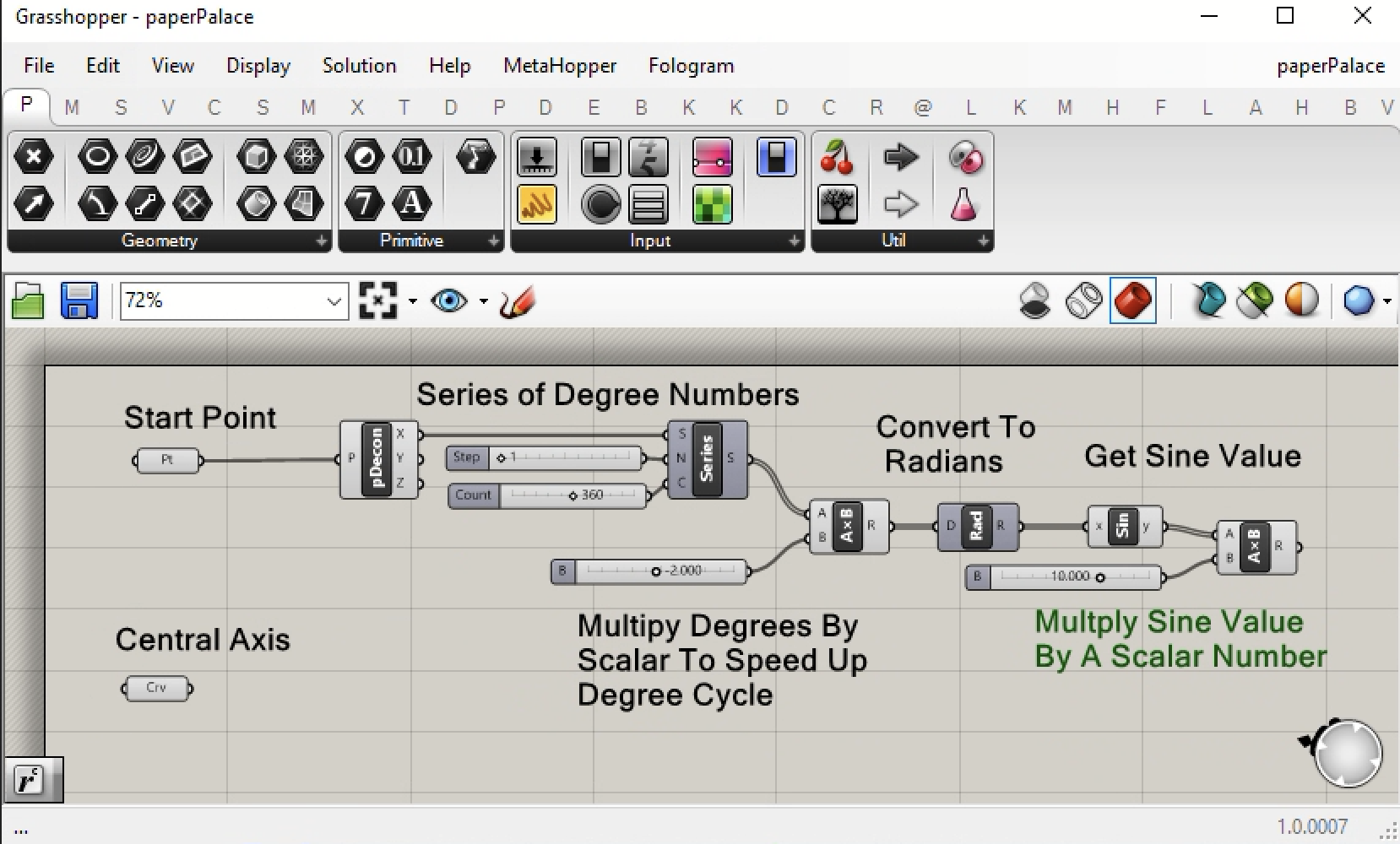Image resolution: width=1400 pixels, height=844 pixels.
Task: Expand the Input panel with its plus
Action: tap(794, 241)
